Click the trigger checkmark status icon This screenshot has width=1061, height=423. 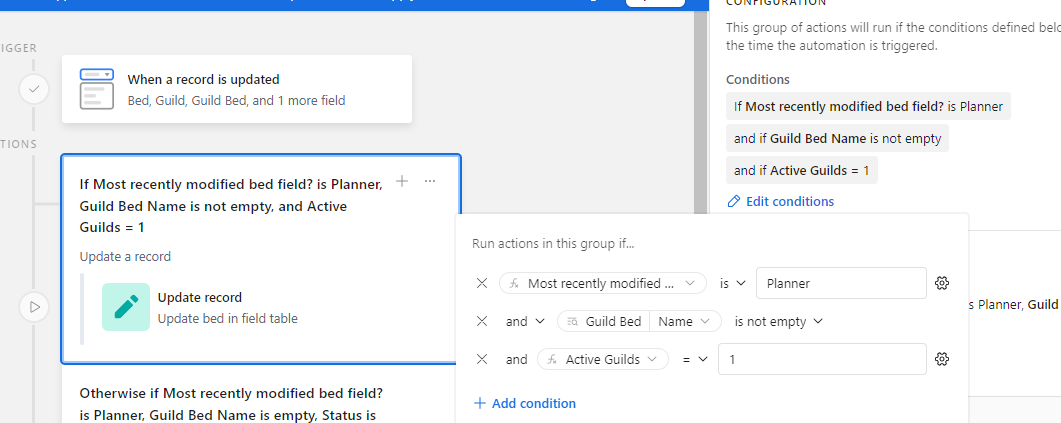[34, 89]
